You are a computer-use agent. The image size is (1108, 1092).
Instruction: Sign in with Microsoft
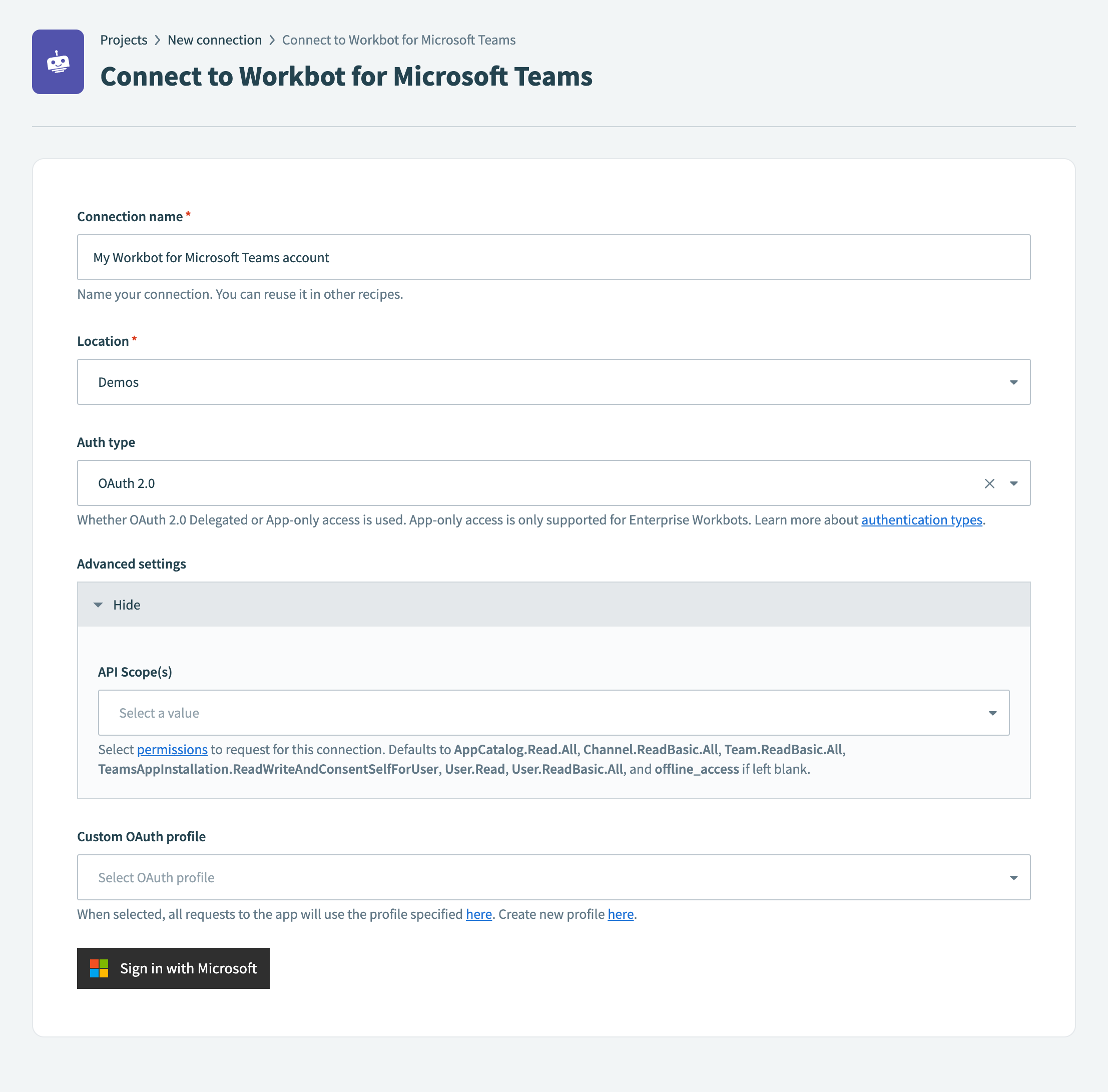(173, 968)
